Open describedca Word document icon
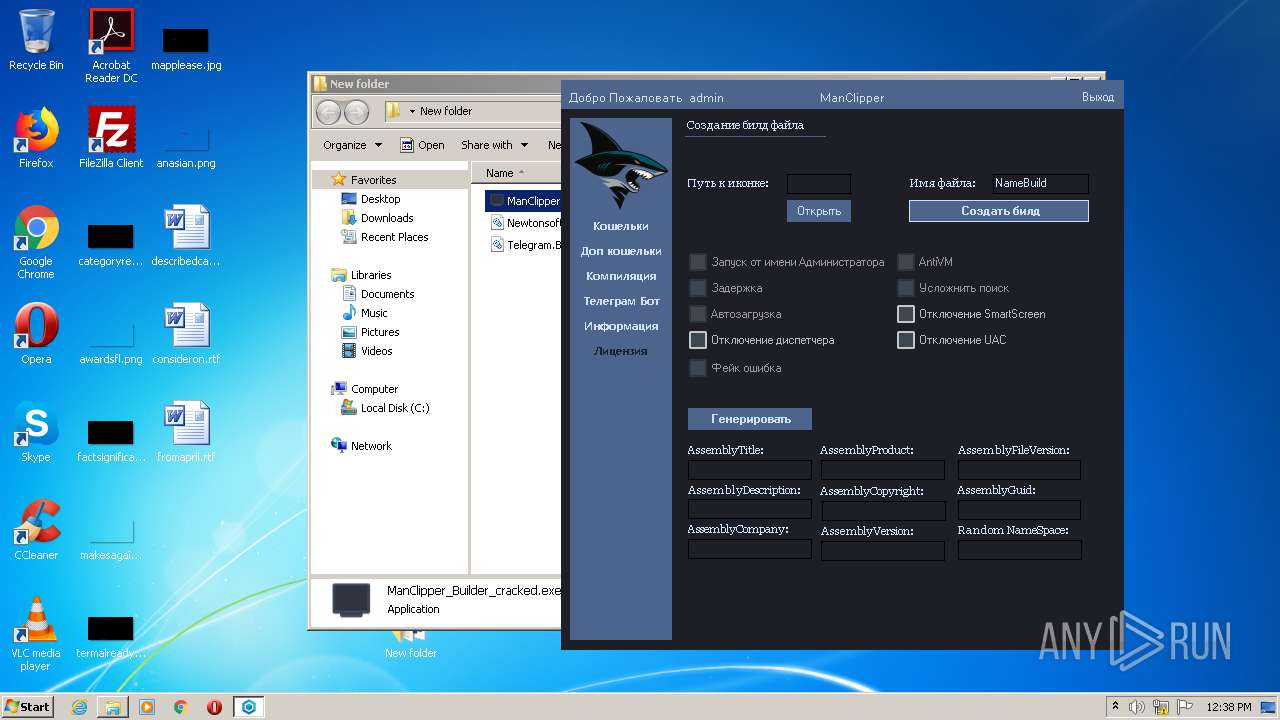Viewport: 1280px width, 720px height. click(x=186, y=236)
